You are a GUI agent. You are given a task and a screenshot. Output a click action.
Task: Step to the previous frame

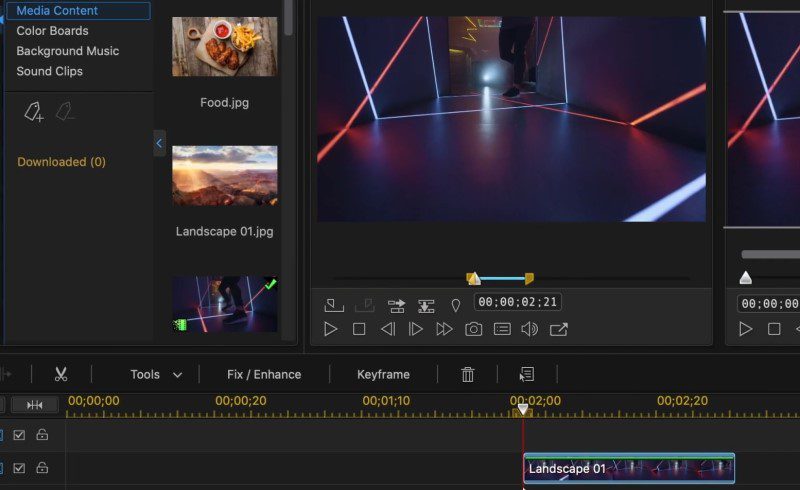388,329
